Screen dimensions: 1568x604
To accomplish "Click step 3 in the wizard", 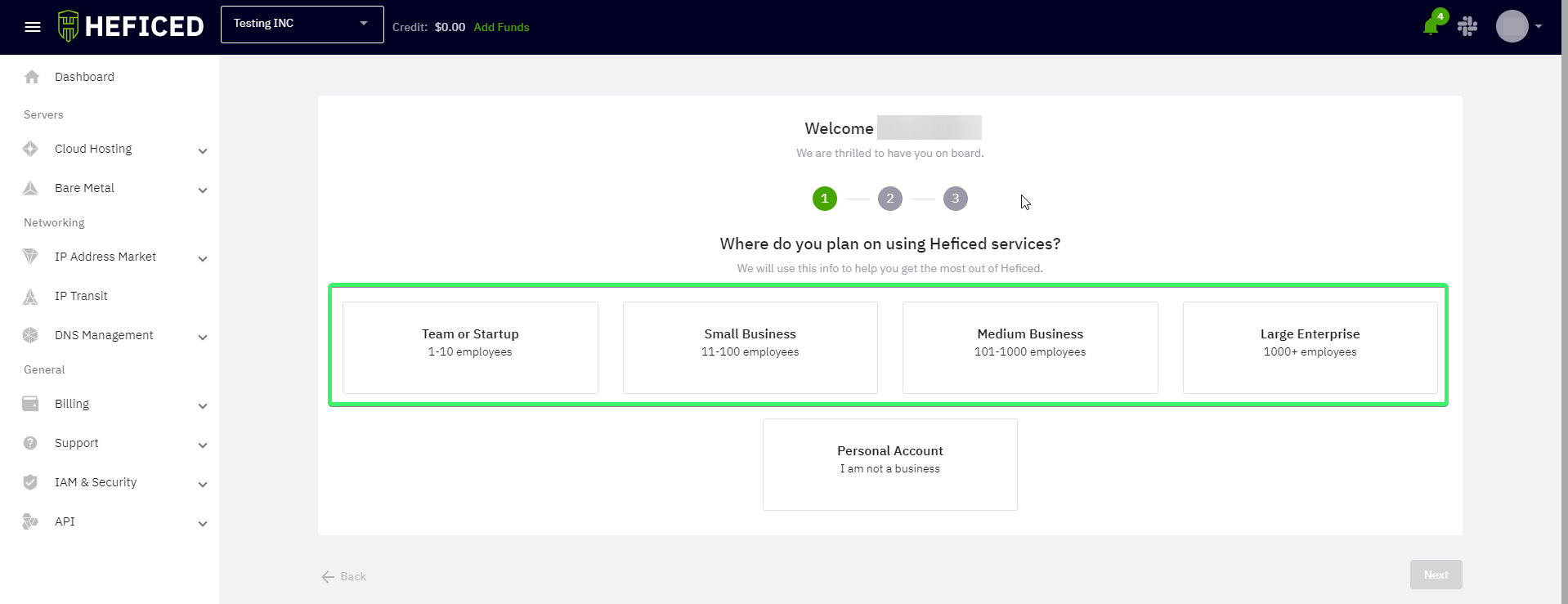I will [x=956, y=199].
